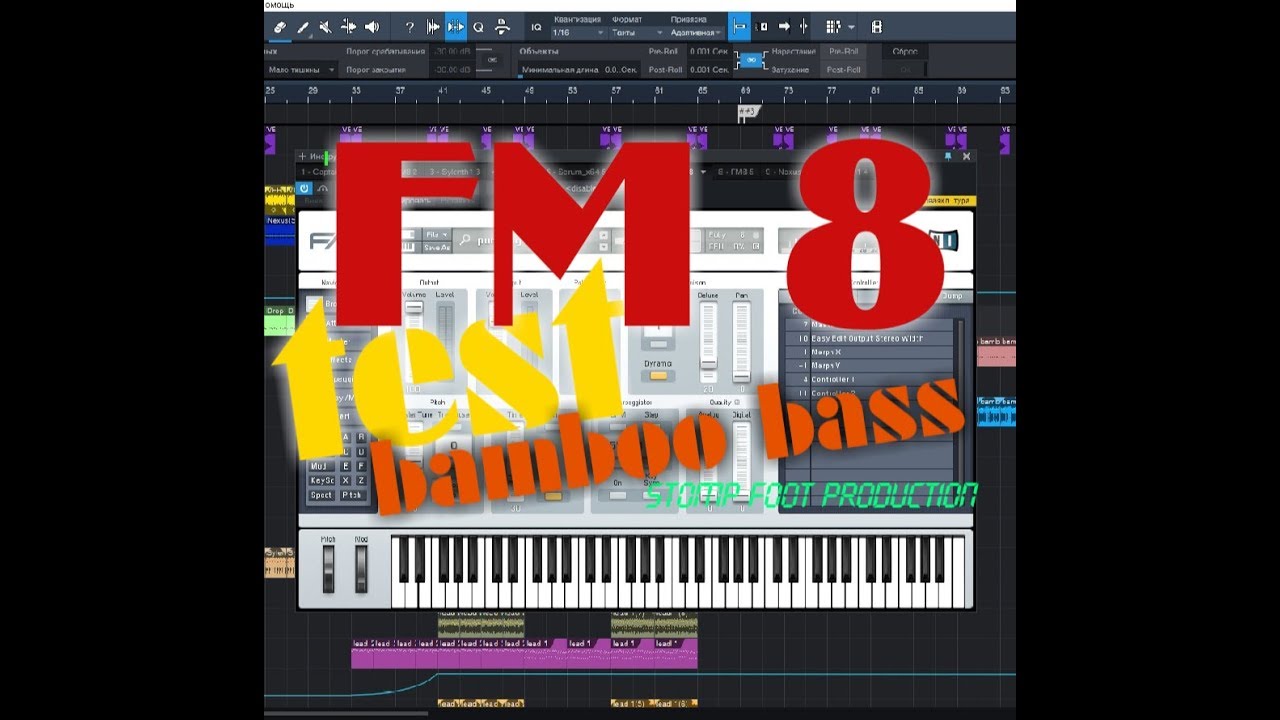Open the Strip Silence panel icon

pyautogui.click(x=433, y=27)
